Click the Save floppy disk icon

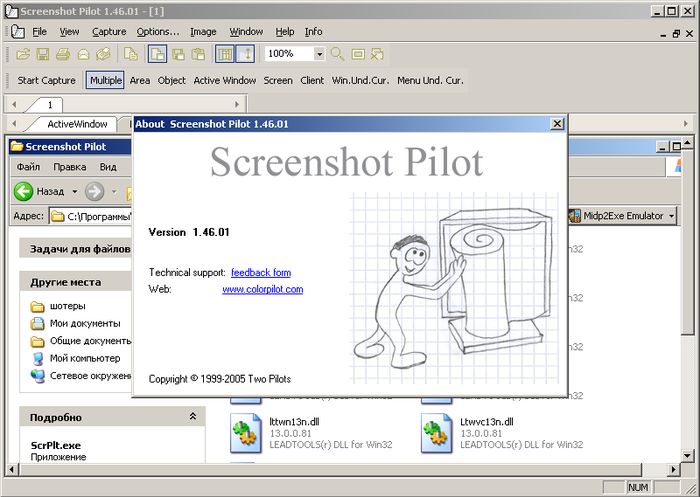[x=43, y=54]
